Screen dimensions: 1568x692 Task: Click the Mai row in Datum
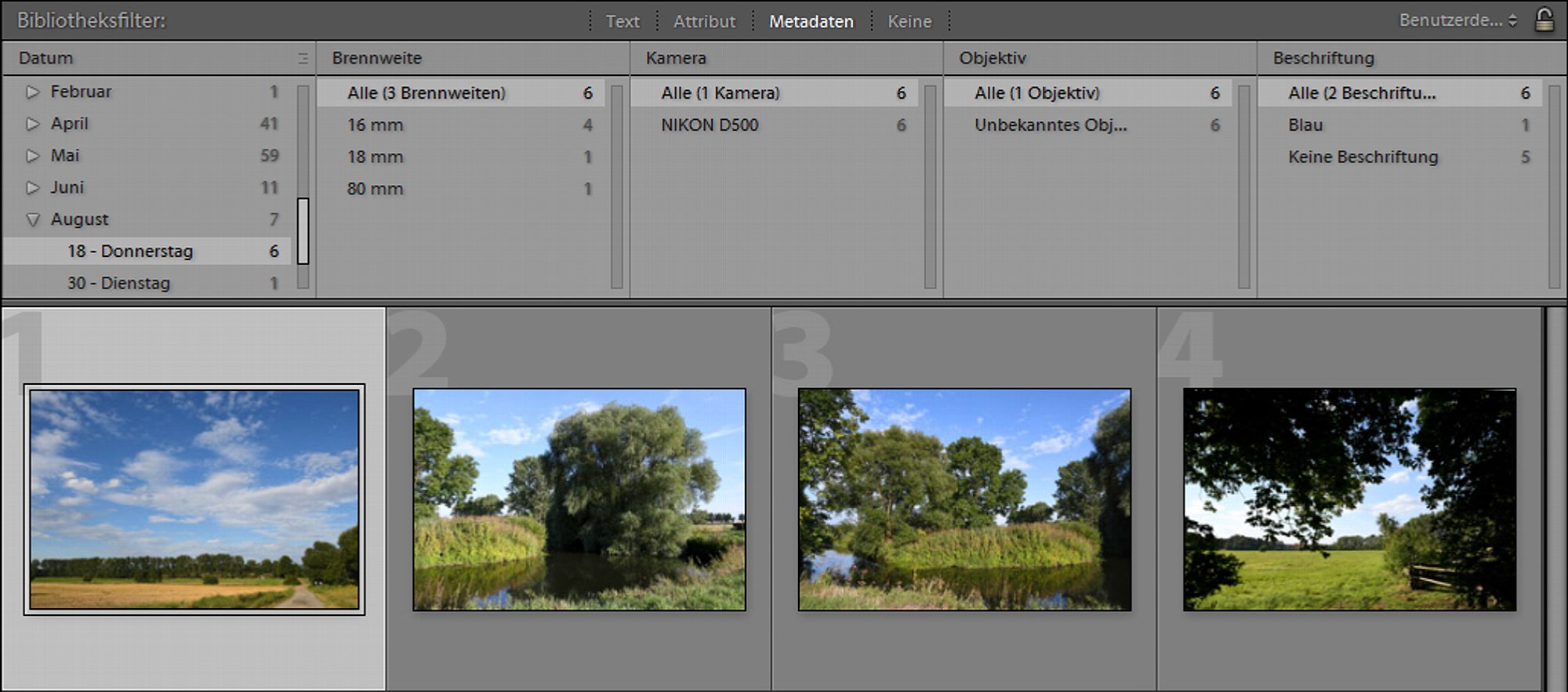click(147, 156)
